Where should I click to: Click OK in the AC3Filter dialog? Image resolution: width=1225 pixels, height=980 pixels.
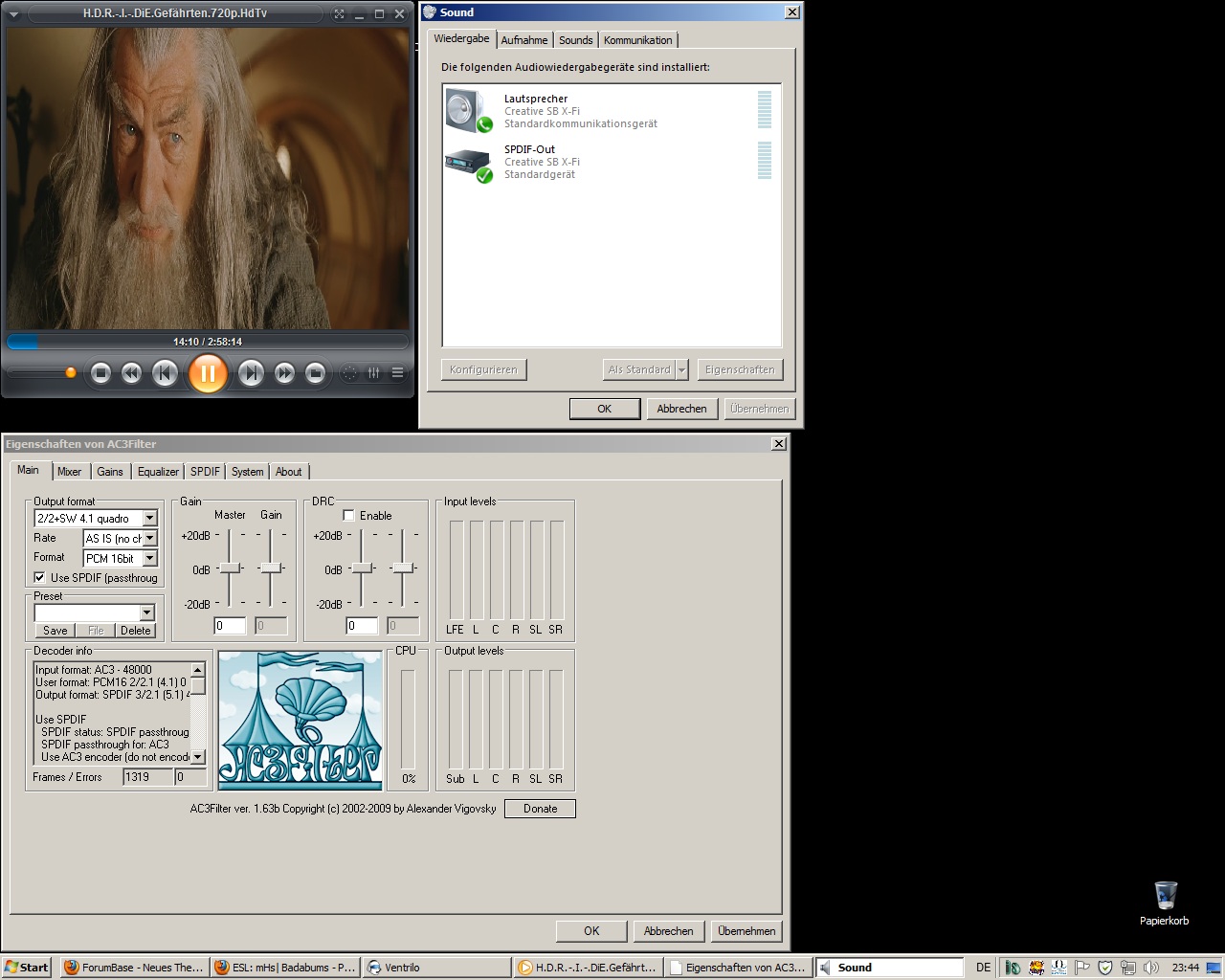pyautogui.click(x=591, y=931)
